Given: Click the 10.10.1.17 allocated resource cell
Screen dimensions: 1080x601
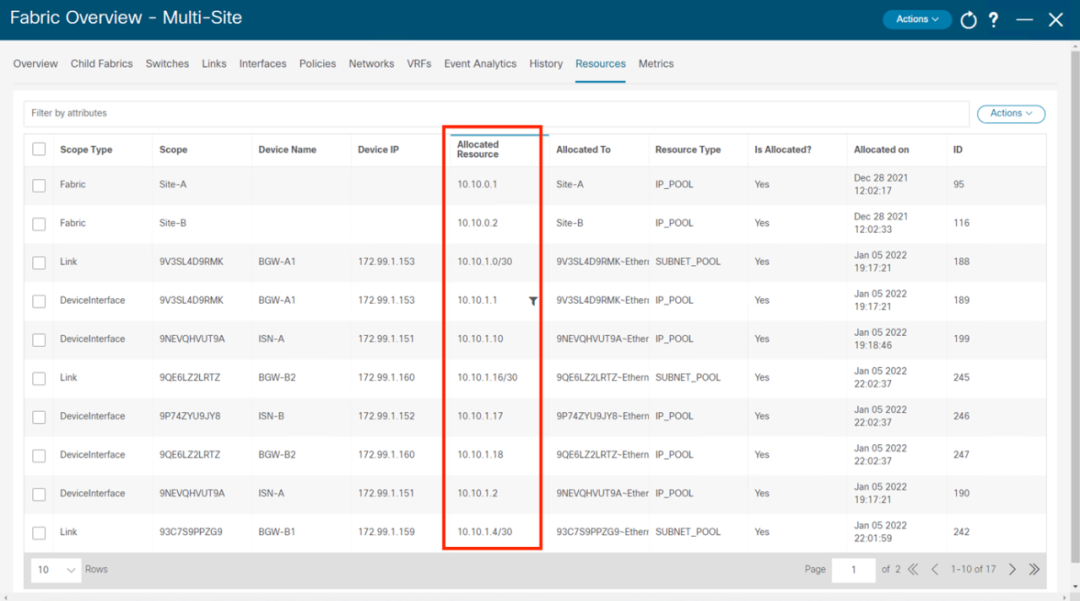Looking at the screenshot, I should [x=479, y=416].
